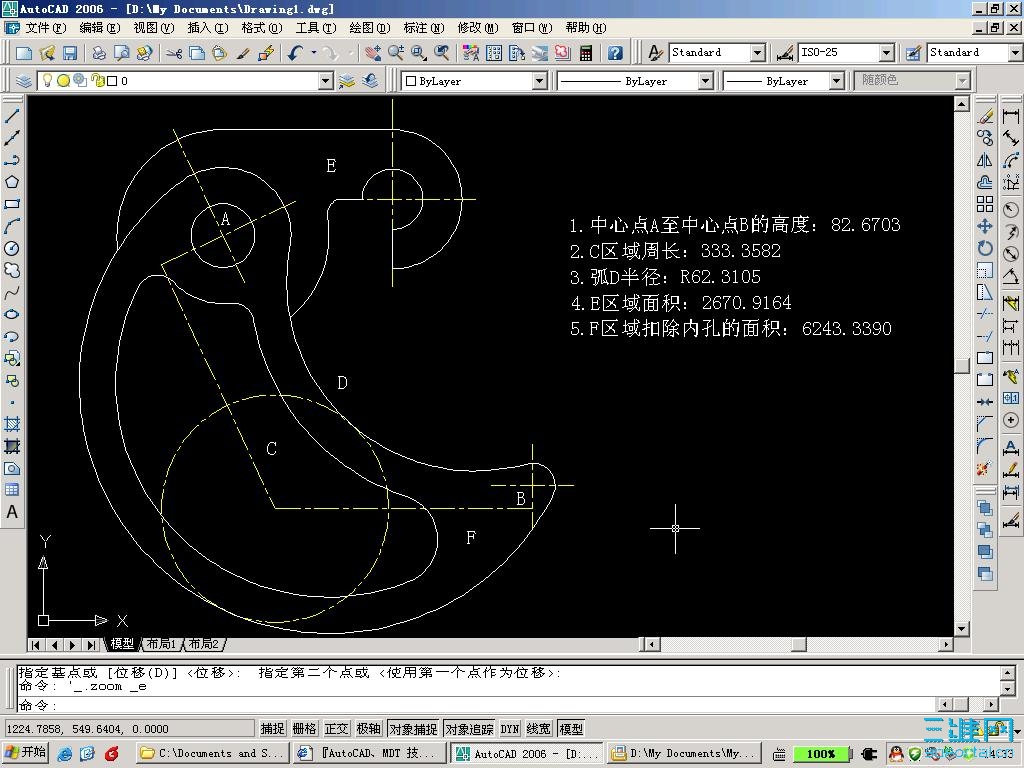1024x768 pixels.
Task: Click the horizontal scrollbar right arrow of drawing
Action: pos(946,645)
